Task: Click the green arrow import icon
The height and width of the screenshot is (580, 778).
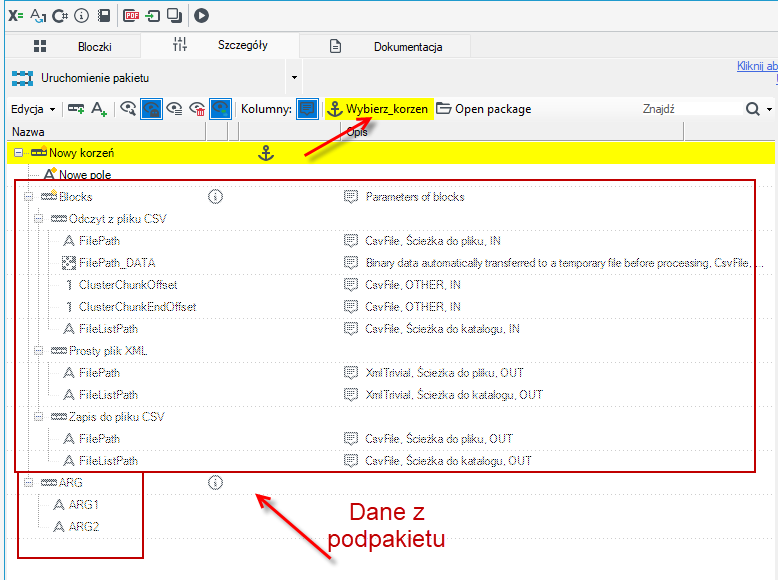Action: point(152,16)
